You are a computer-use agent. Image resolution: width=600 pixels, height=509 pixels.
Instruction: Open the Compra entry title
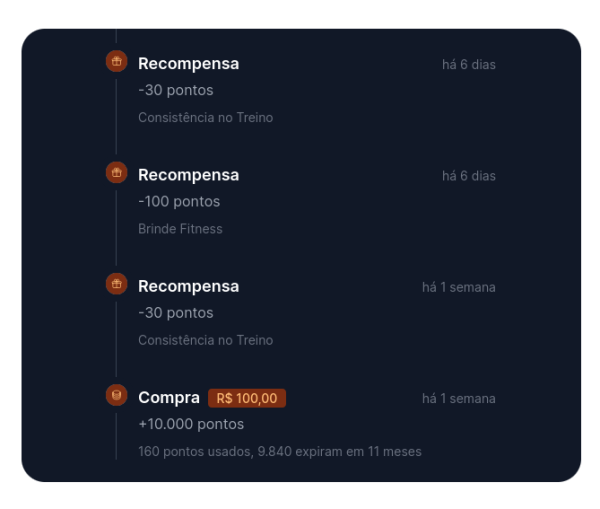click(x=169, y=398)
